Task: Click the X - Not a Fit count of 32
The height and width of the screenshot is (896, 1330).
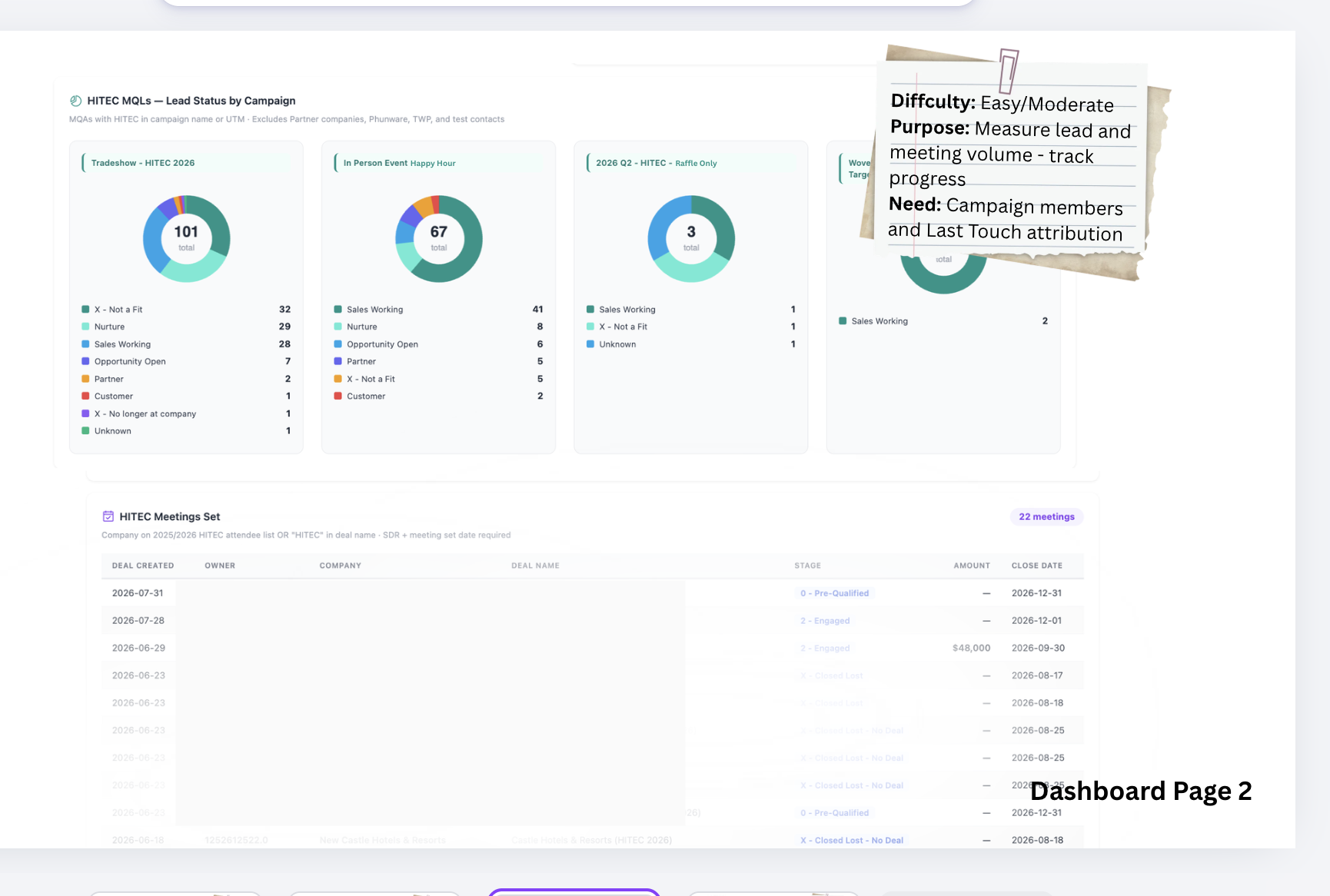Action: pyautogui.click(x=285, y=310)
